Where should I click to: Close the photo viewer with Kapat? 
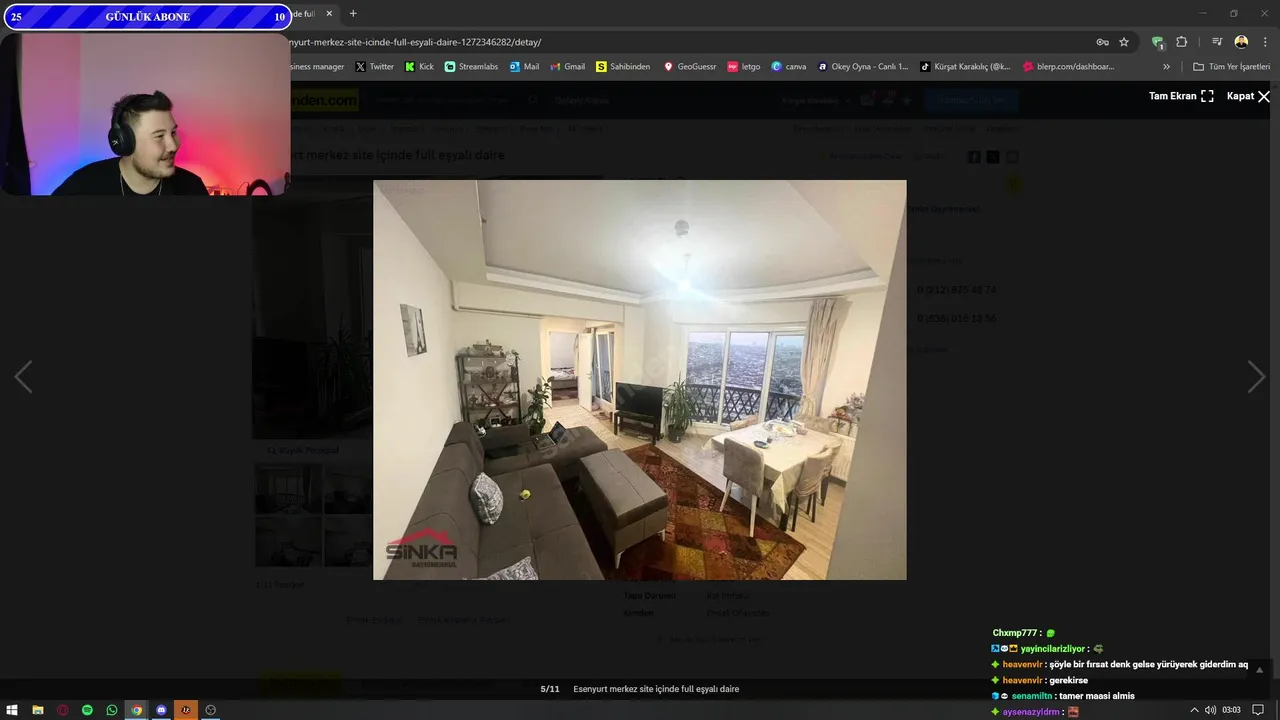[1248, 96]
